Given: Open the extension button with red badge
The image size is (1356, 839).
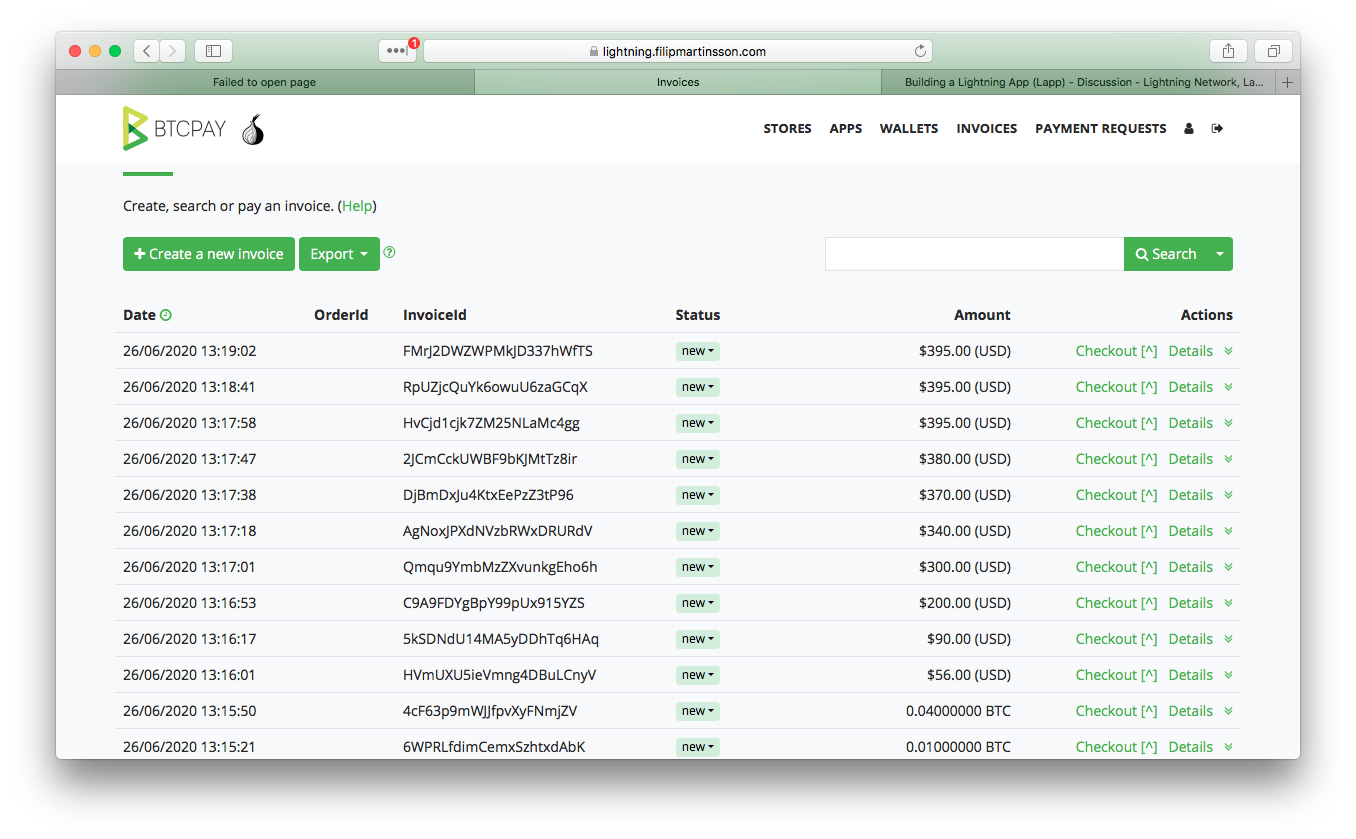Looking at the screenshot, I should click(x=397, y=50).
